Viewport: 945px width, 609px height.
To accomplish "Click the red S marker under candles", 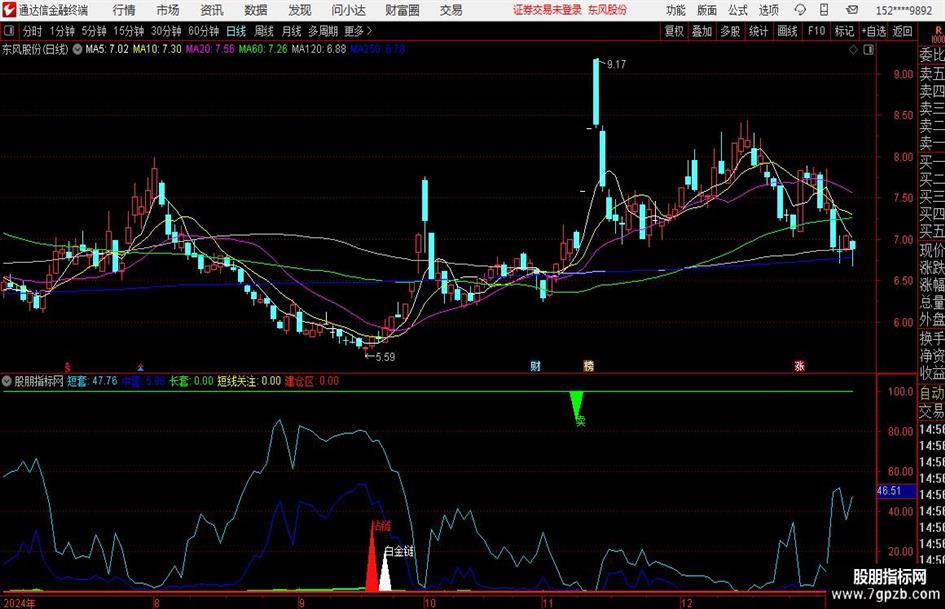I will pos(68,367).
